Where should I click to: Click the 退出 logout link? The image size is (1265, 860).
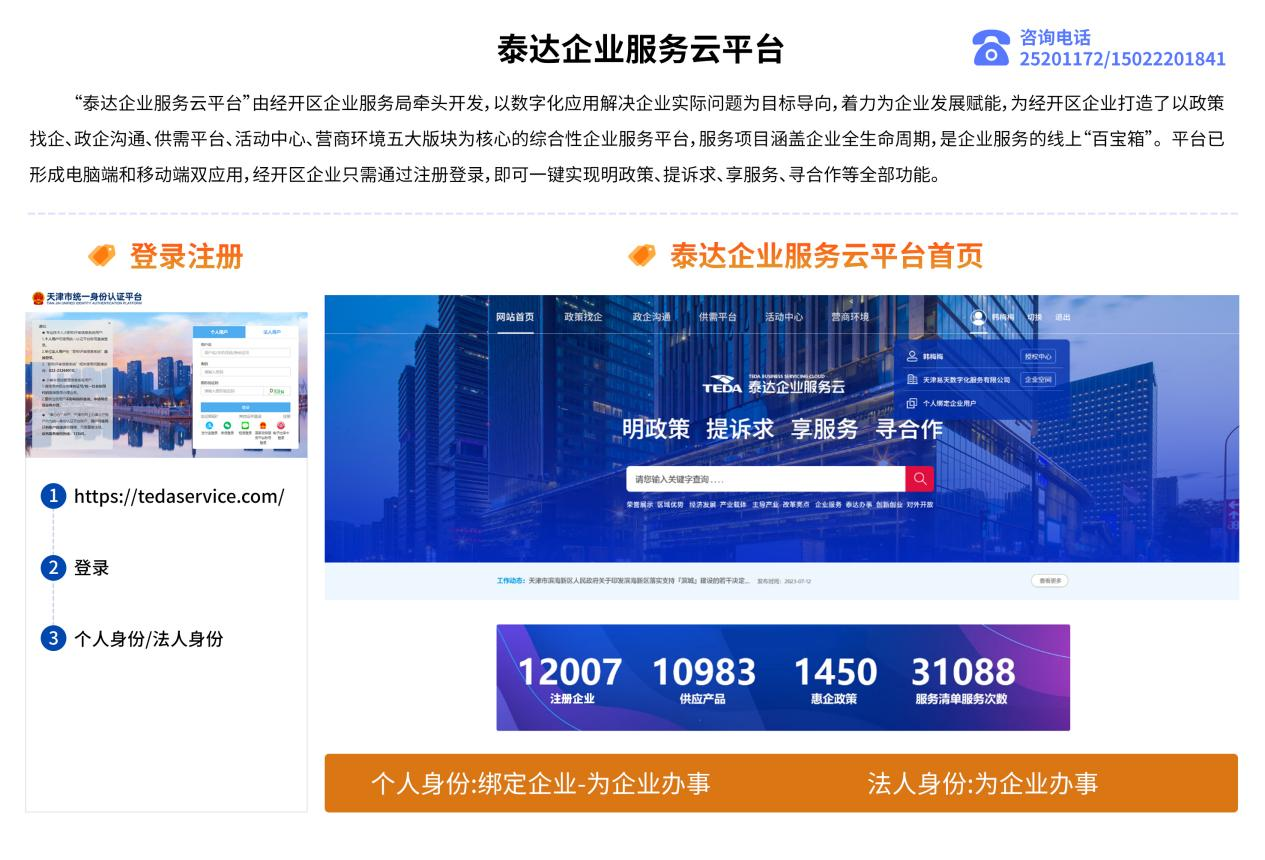pyautogui.click(x=1062, y=317)
